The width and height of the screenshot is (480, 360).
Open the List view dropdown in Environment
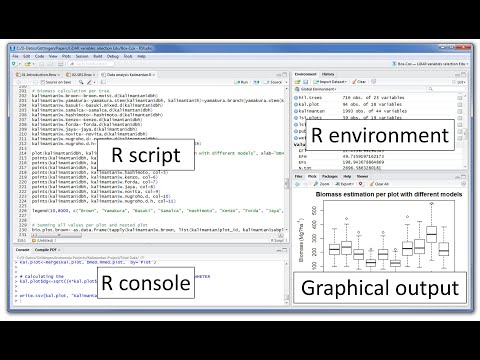click(x=459, y=82)
